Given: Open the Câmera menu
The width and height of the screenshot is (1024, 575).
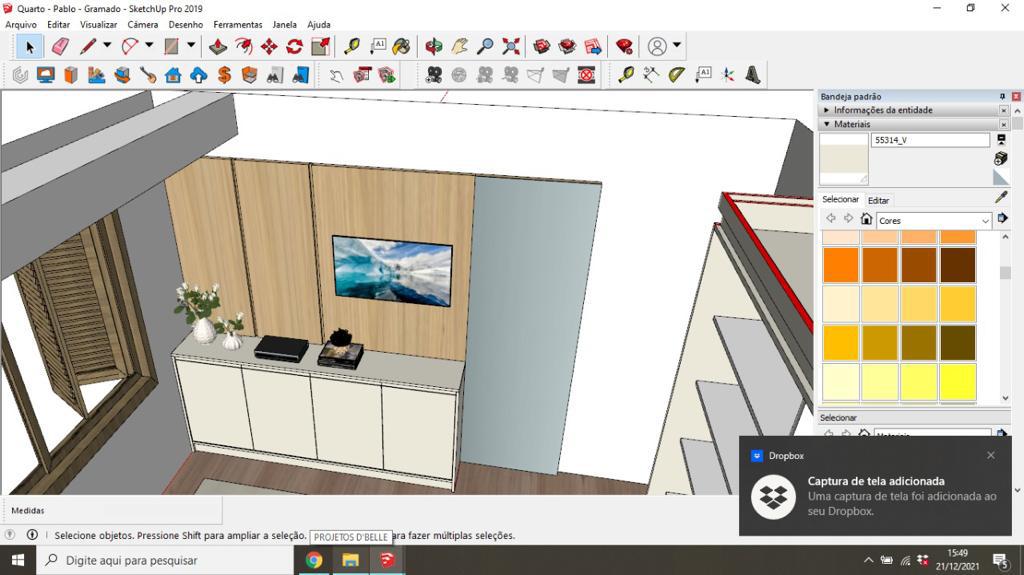Looking at the screenshot, I should (142, 25).
